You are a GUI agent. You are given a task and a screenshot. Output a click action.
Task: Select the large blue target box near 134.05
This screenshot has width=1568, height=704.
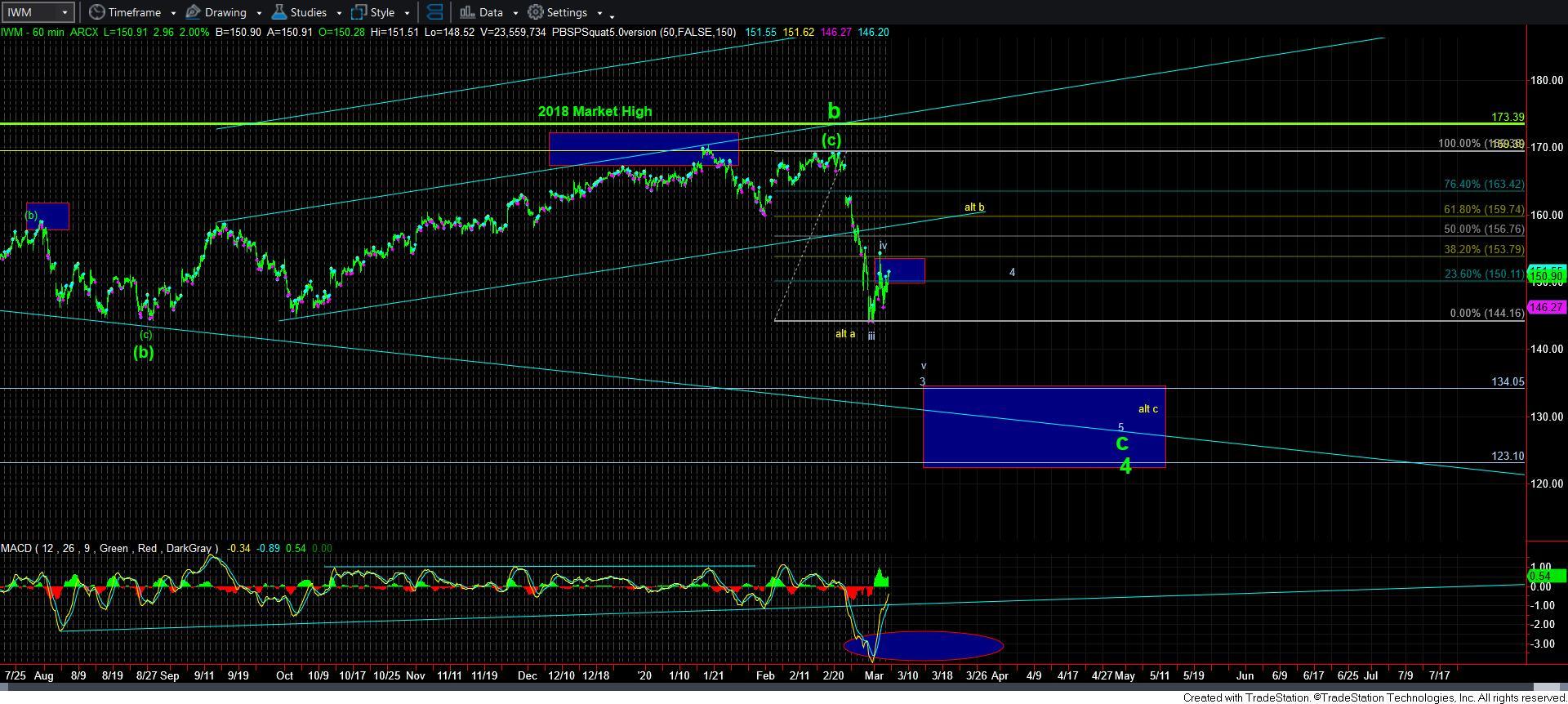[1043, 426]
